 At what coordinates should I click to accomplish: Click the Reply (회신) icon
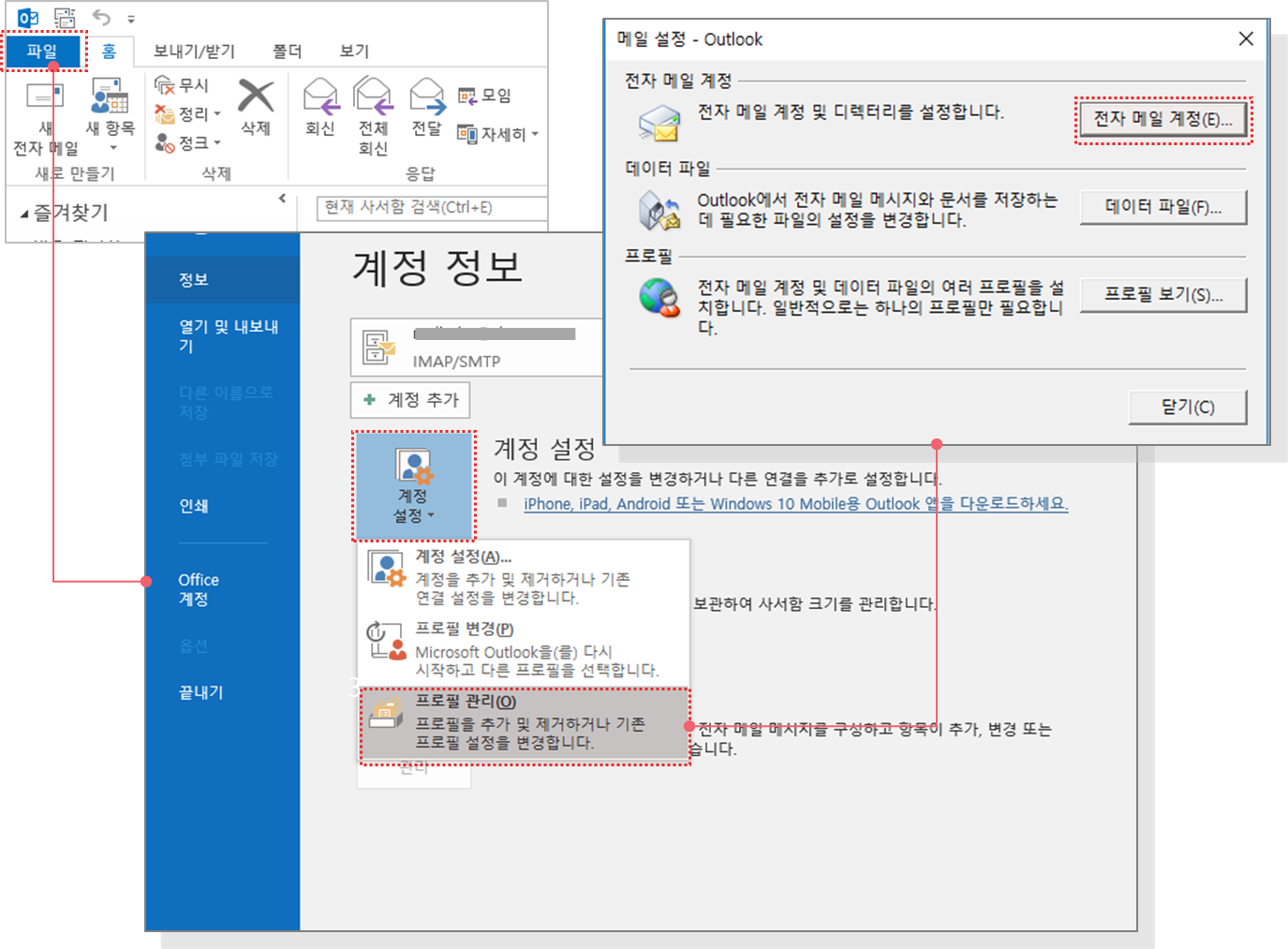click(x=320, y=96)
